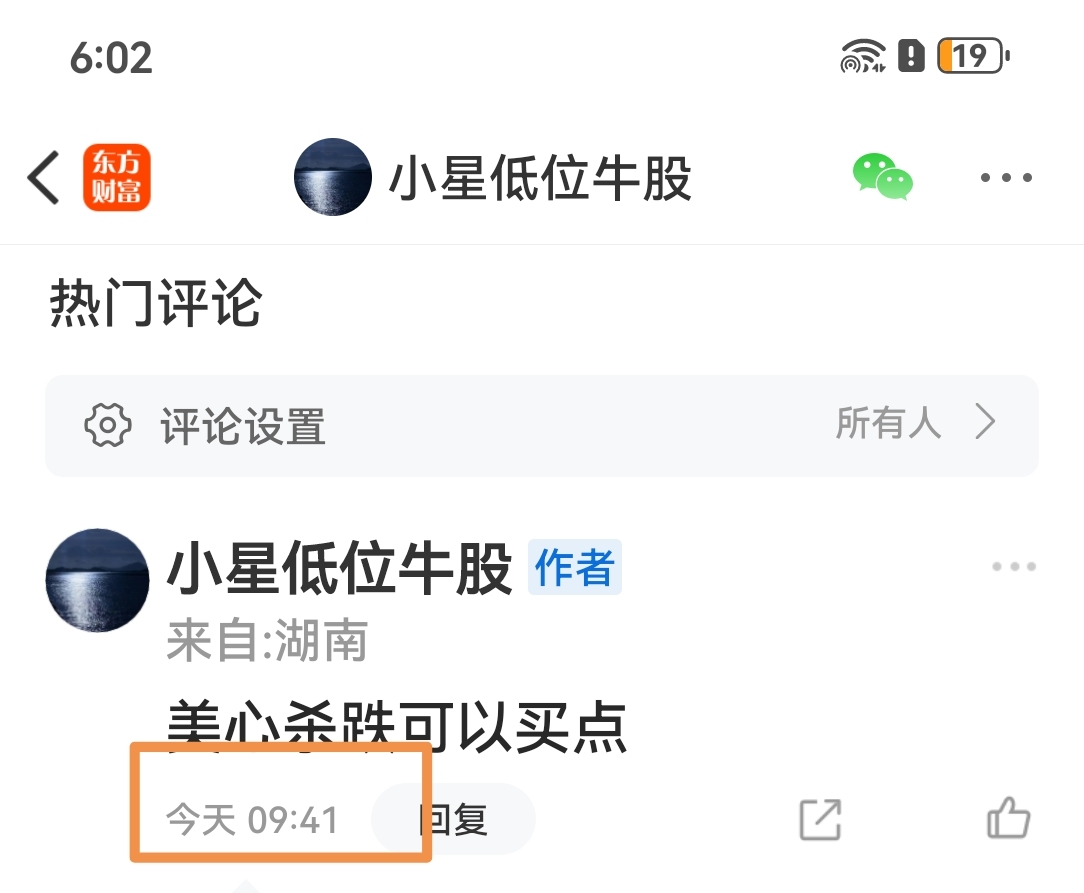Open the commenter's moon avatar
The height and width of the screenshot is (893, 1084).
click(x=97, y=581)
